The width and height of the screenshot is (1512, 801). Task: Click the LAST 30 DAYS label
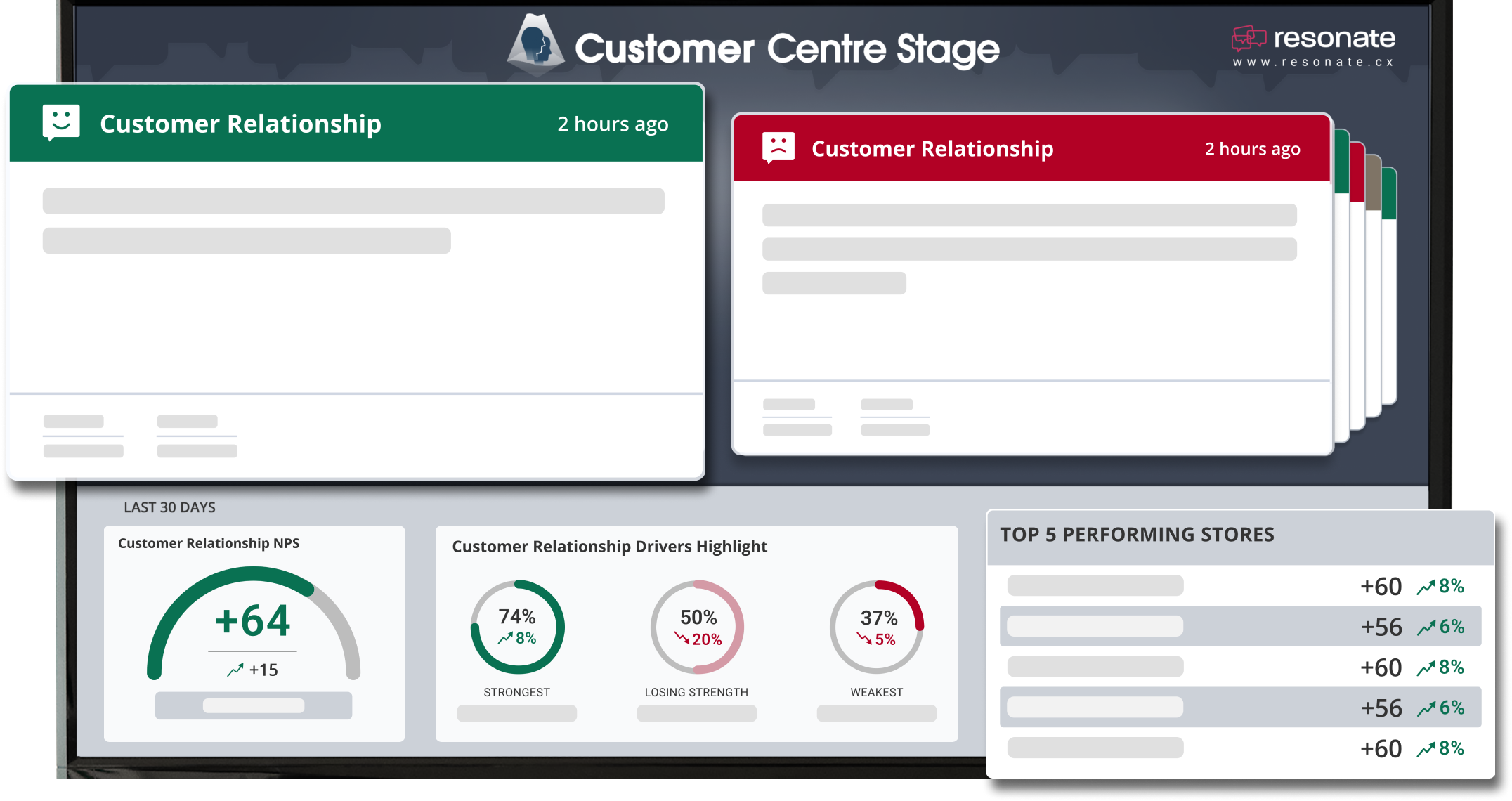click(x=169, y=507)
